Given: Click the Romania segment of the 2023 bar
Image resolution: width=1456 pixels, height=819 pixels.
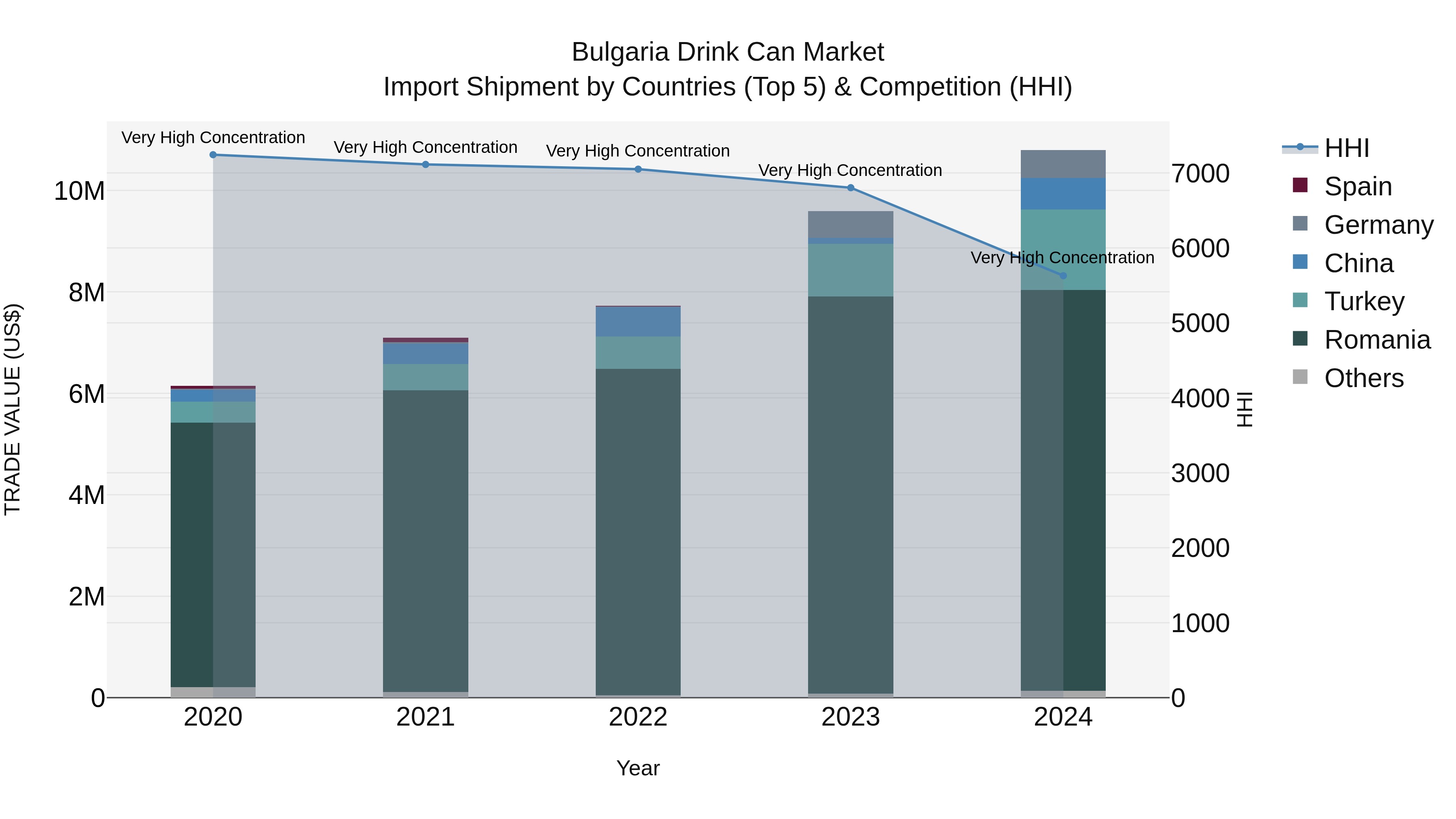Looking at the screenshot, I should [851, 495].
